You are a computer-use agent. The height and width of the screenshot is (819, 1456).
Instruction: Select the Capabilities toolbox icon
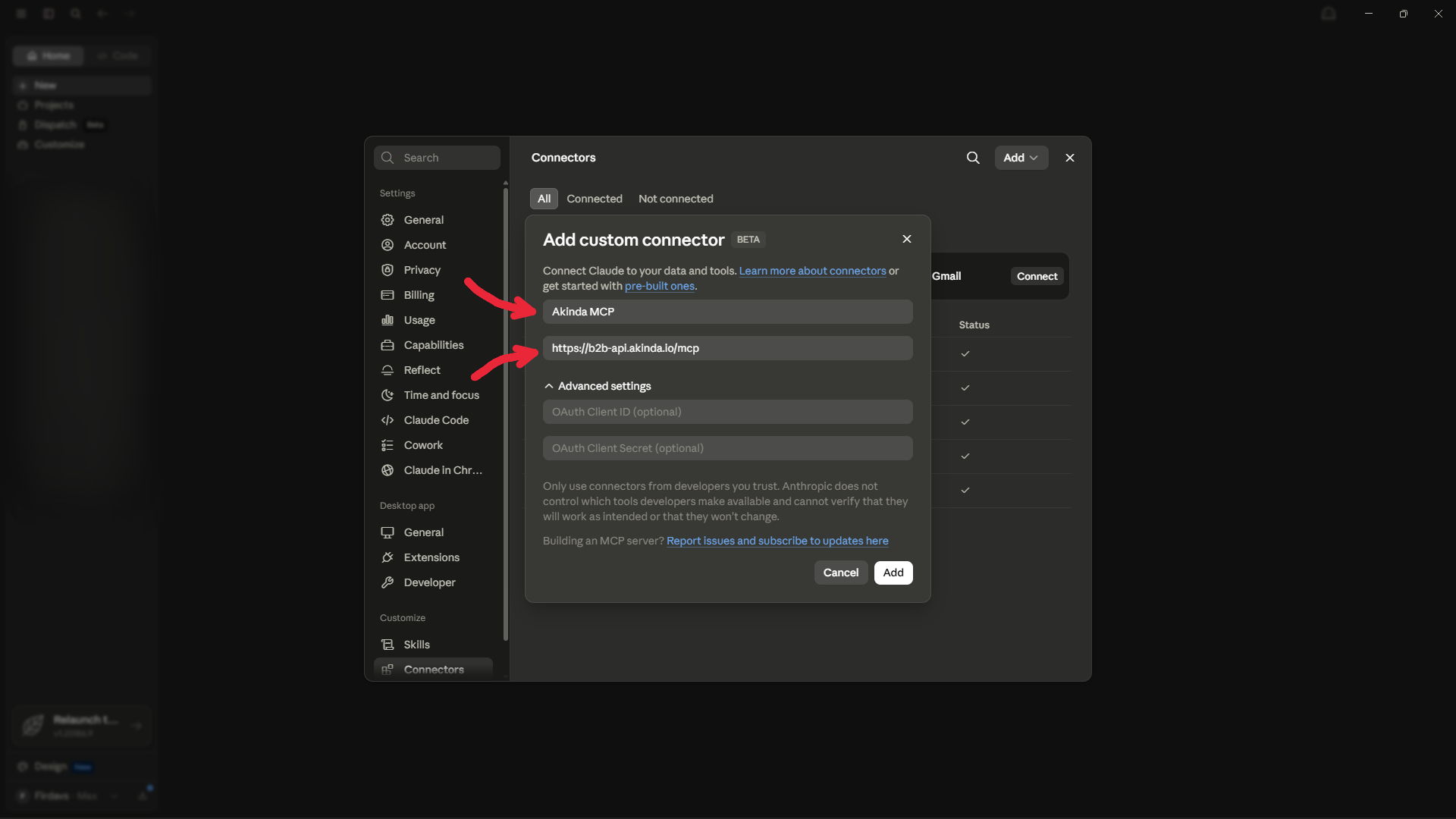(x=388, y=345)
